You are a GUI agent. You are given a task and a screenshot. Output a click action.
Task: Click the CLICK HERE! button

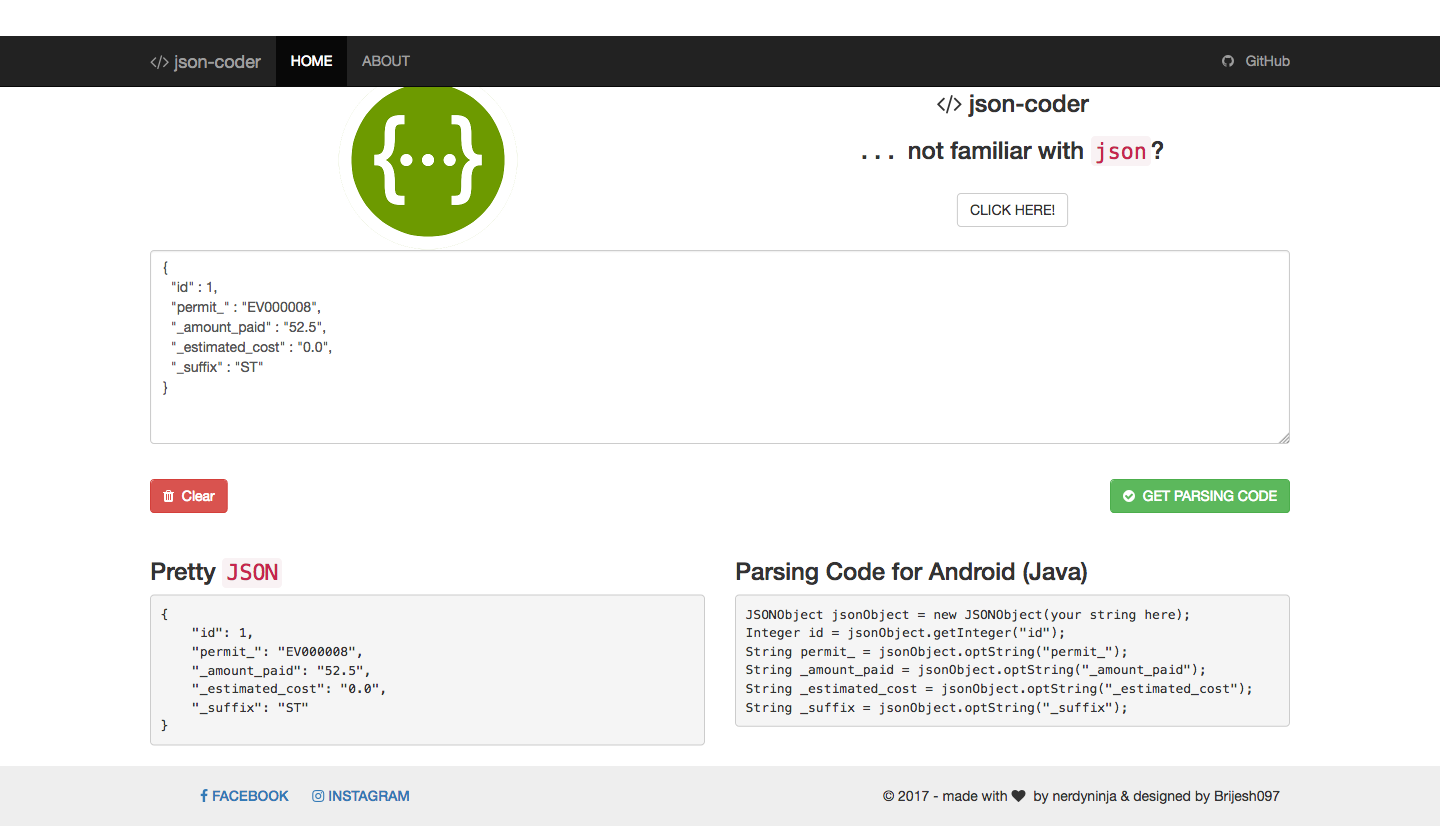tap(1012, 210)
